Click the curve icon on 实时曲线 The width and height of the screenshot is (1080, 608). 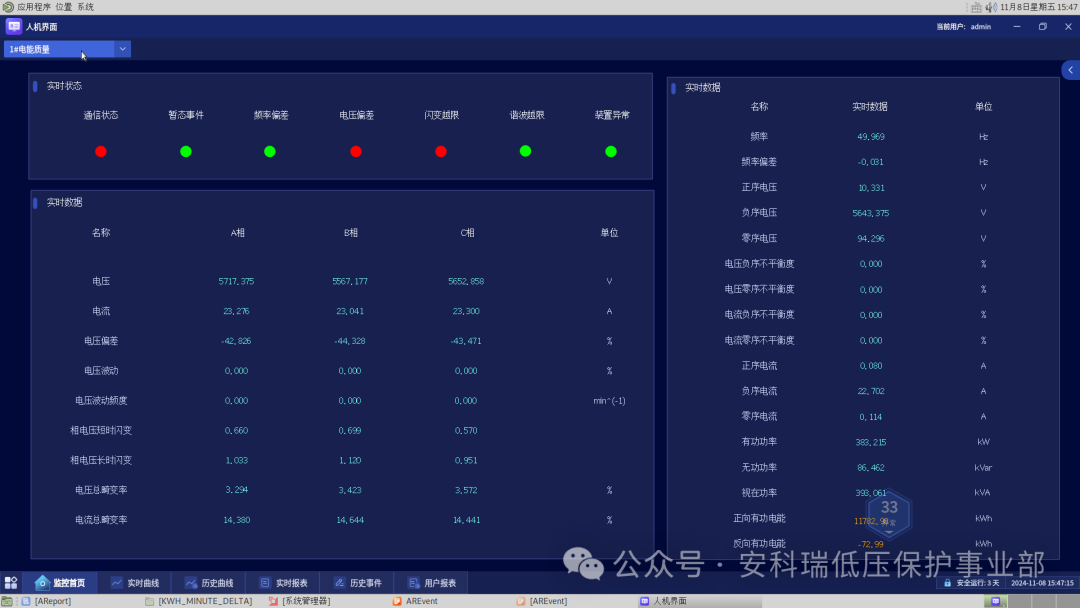117,583
